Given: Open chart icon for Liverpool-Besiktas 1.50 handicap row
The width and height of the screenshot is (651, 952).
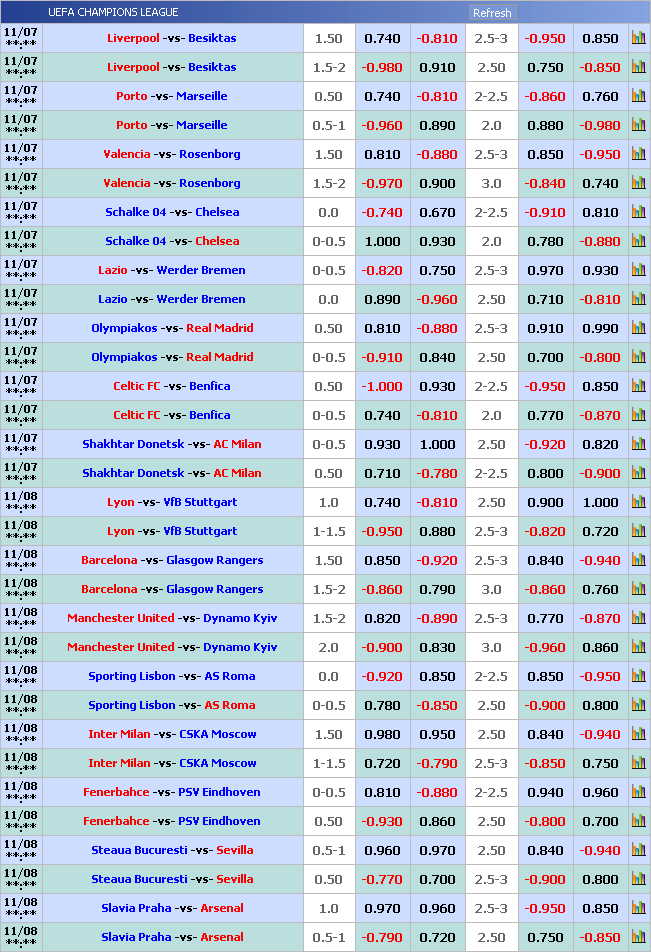Looking at the screenshot, I should [638, 39].
